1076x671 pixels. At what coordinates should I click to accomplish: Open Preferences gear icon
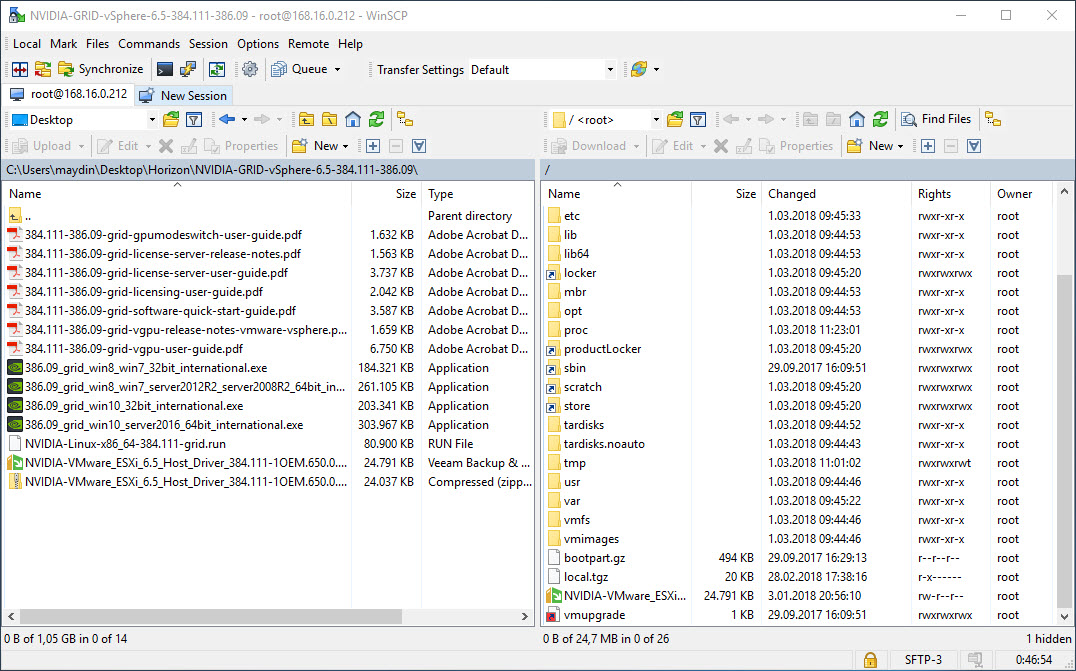pyautogui.click(x=250, y=69)
